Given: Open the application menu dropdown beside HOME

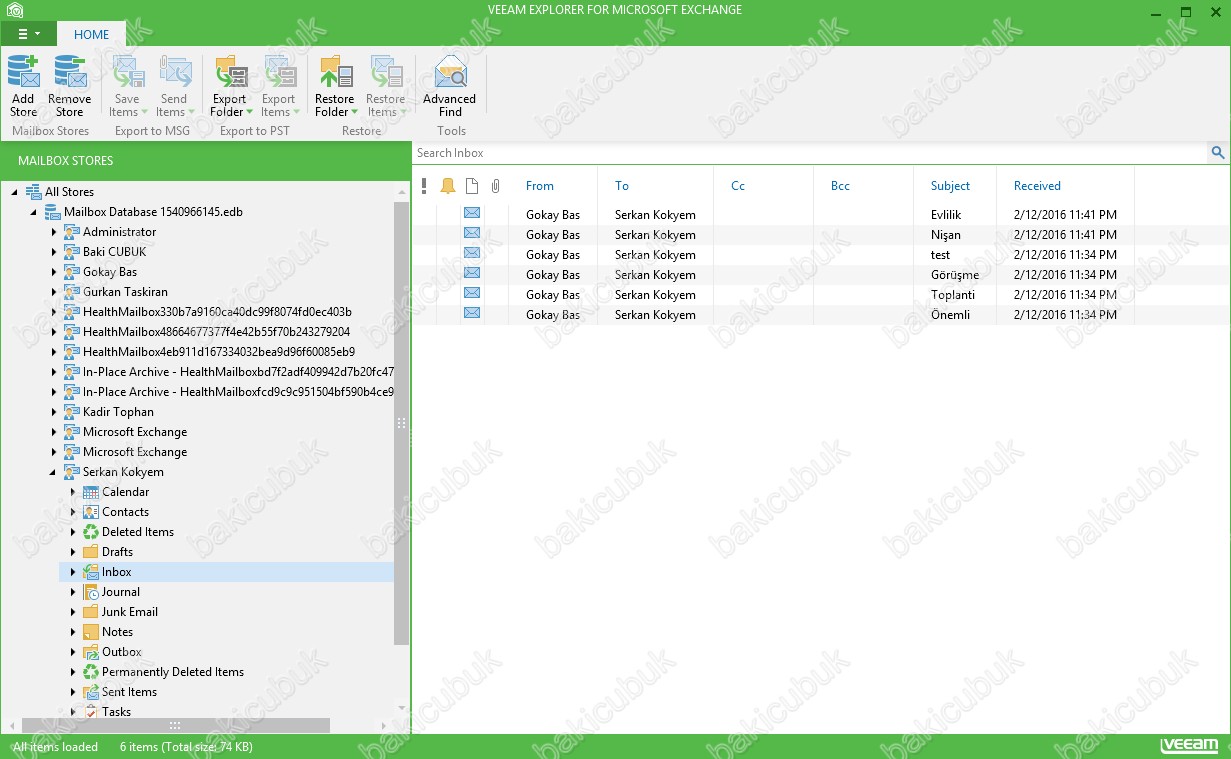Looking at the screenshot, I should click(29, 34).
